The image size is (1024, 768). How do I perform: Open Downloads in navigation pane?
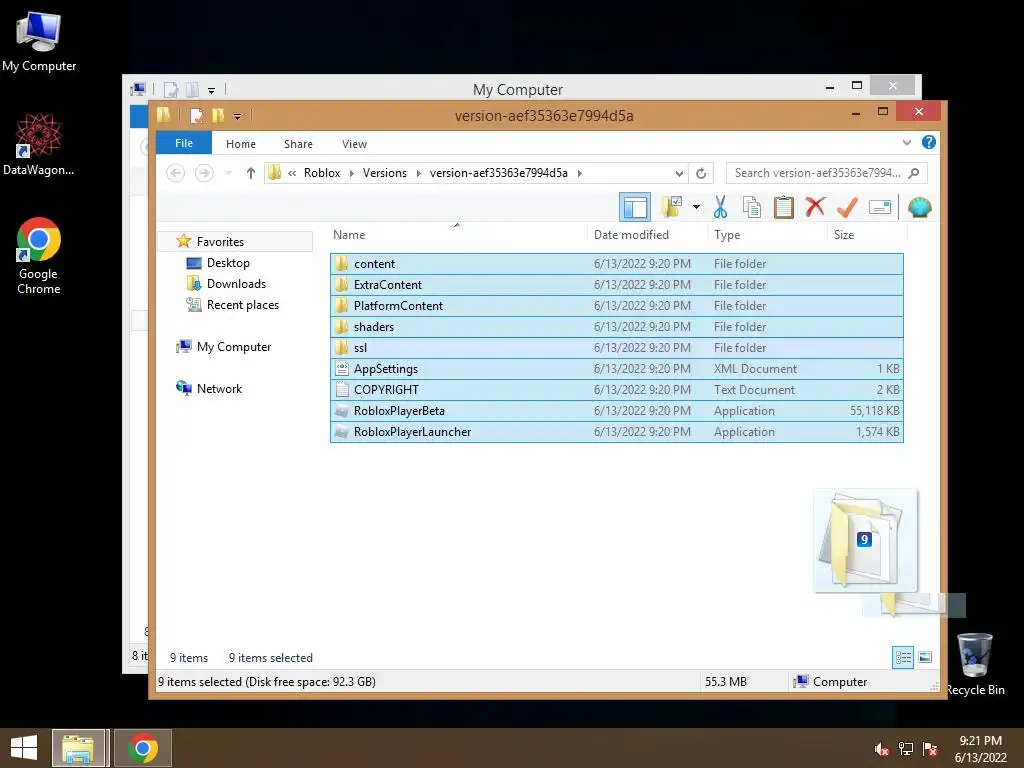point(236,283)
